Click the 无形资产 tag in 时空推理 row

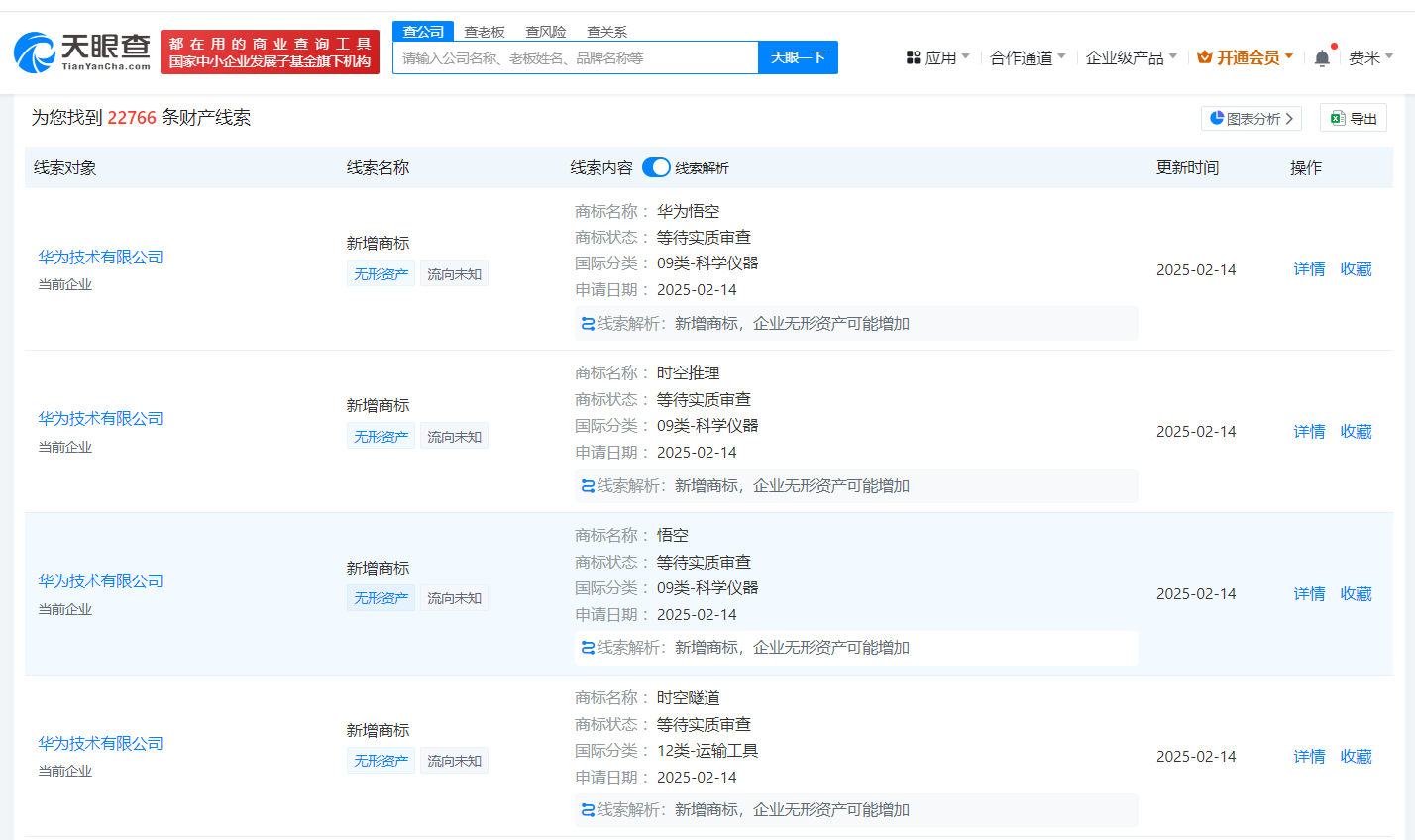click(x=381, y=437)
